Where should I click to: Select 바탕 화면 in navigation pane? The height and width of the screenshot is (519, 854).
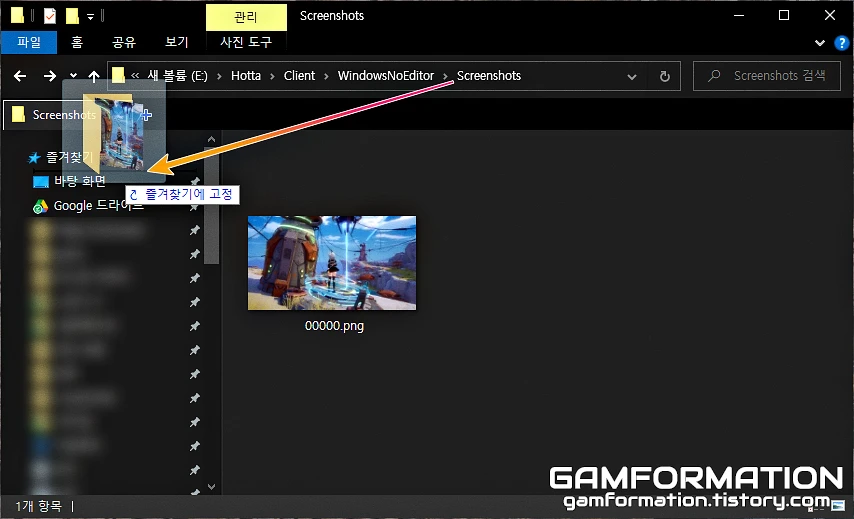(x=80, y=181)
